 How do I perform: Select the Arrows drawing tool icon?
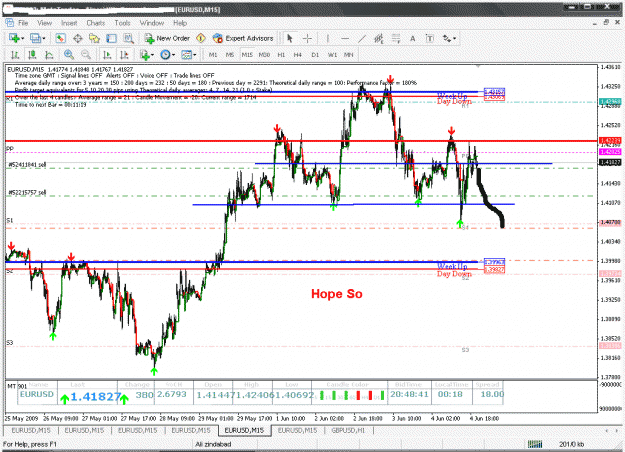point(447,38)
